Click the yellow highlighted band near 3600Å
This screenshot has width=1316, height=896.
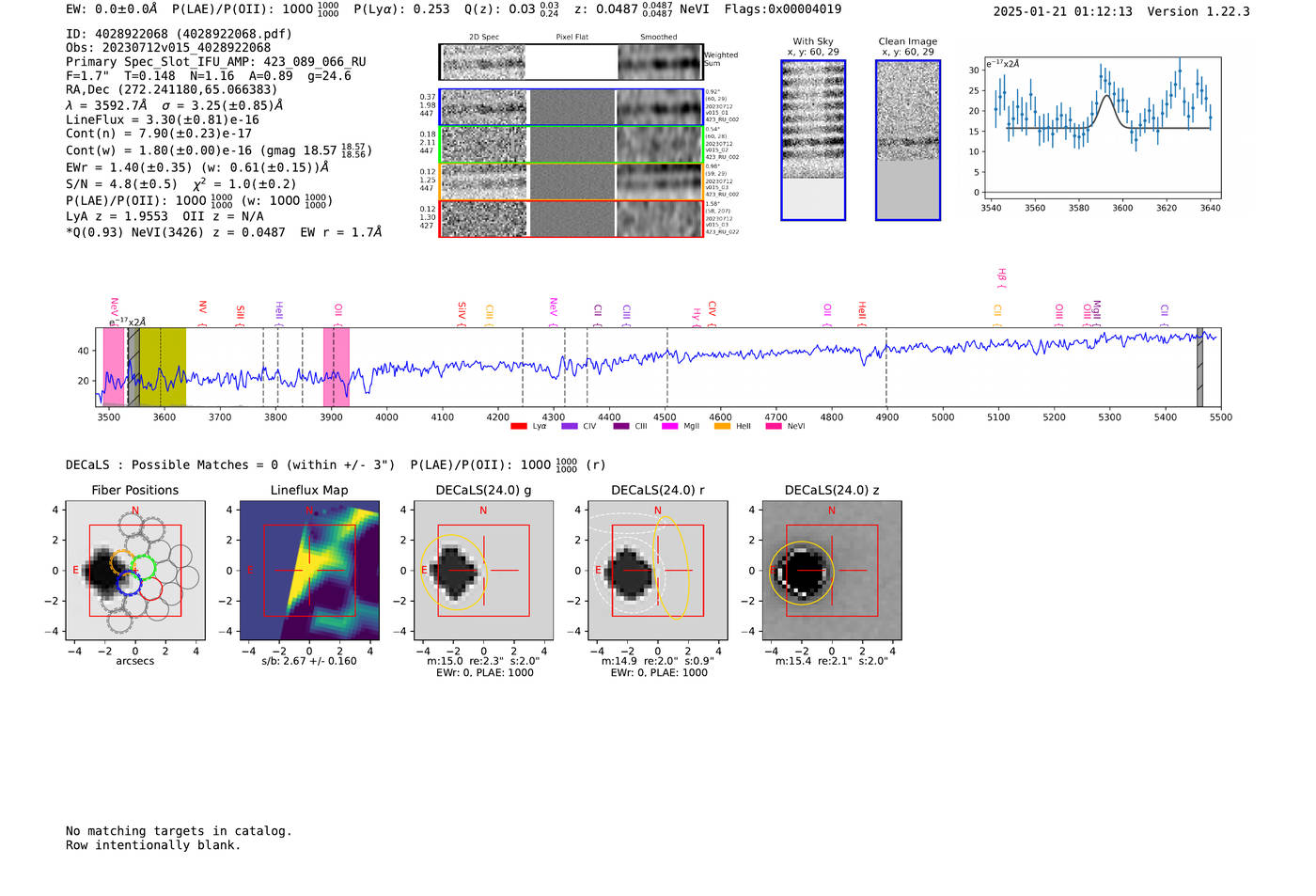[x=163, y=367]
